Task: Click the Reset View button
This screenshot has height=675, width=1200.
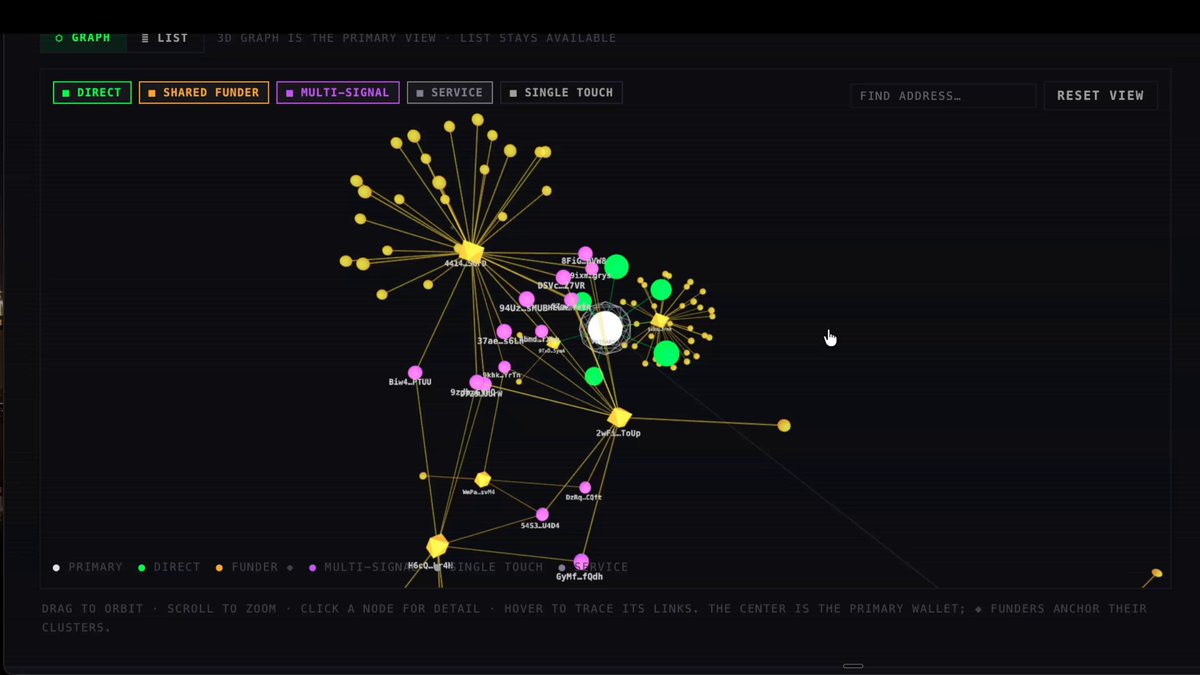Action: 1100,96
